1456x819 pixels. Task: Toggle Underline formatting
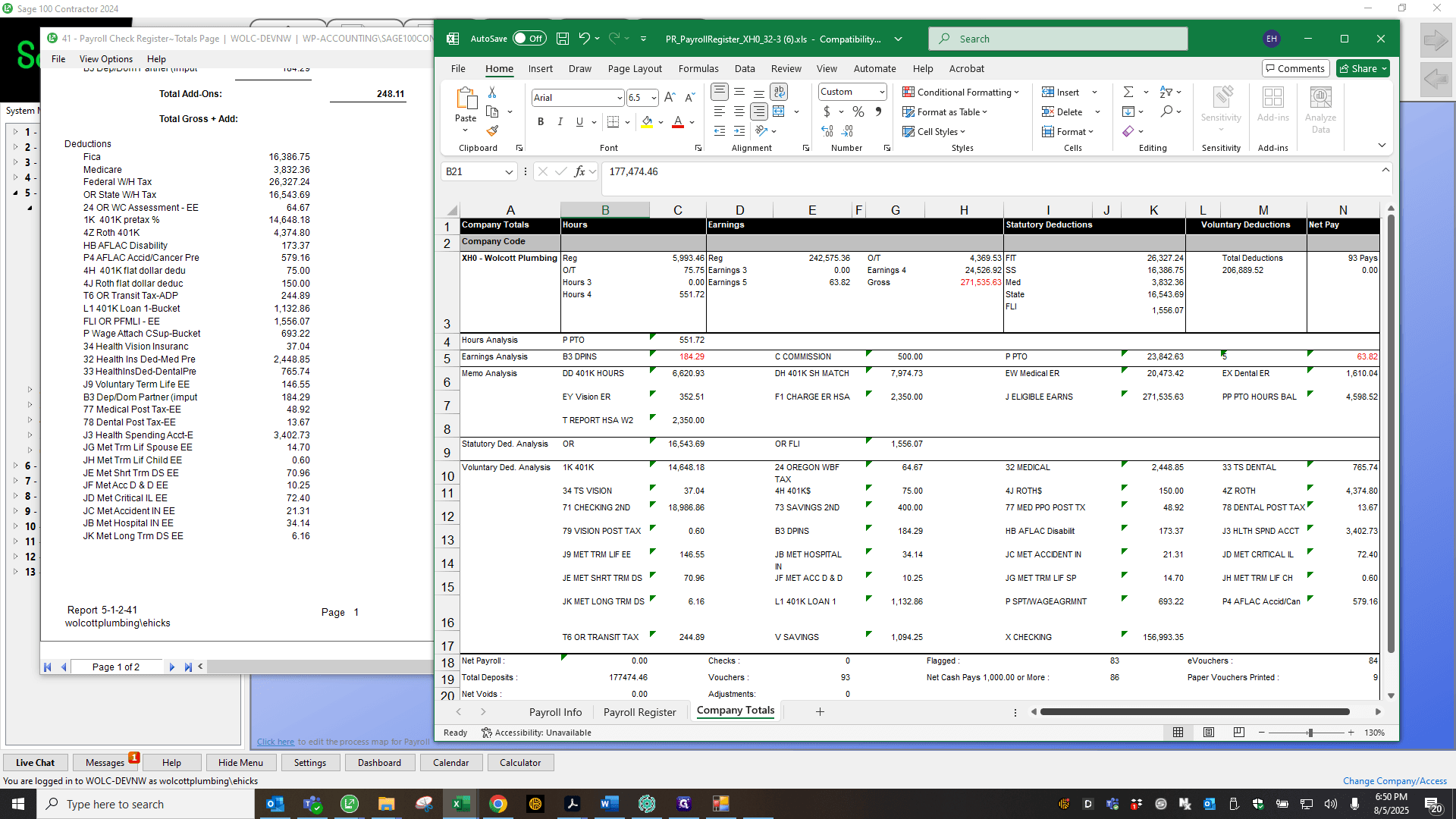click(x=580, y=121)
